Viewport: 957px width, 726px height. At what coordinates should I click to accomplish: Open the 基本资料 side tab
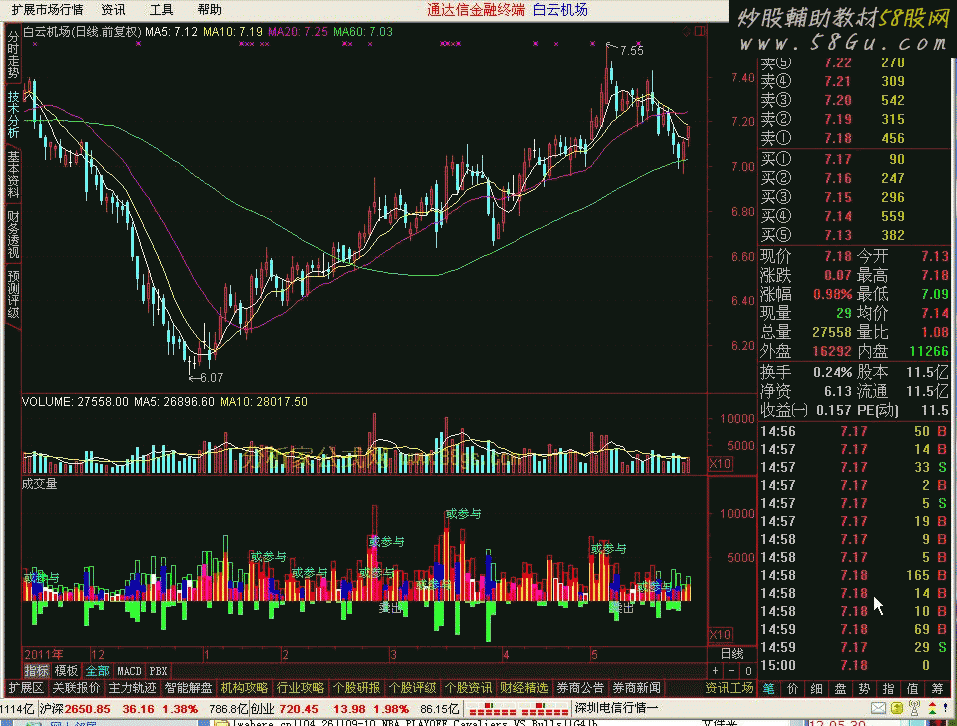click(x=12, y=174)
